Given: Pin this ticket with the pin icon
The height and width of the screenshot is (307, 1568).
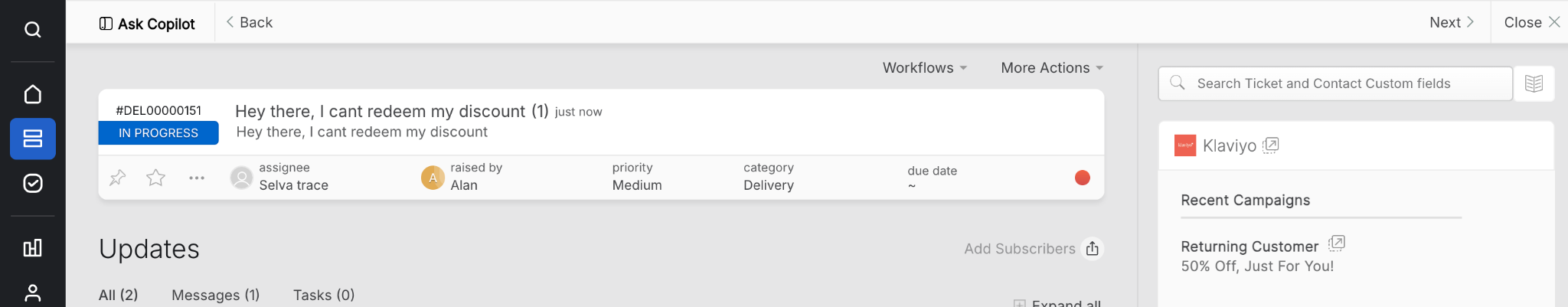Looking at the screenshot, I should click(x=117, y=178).
